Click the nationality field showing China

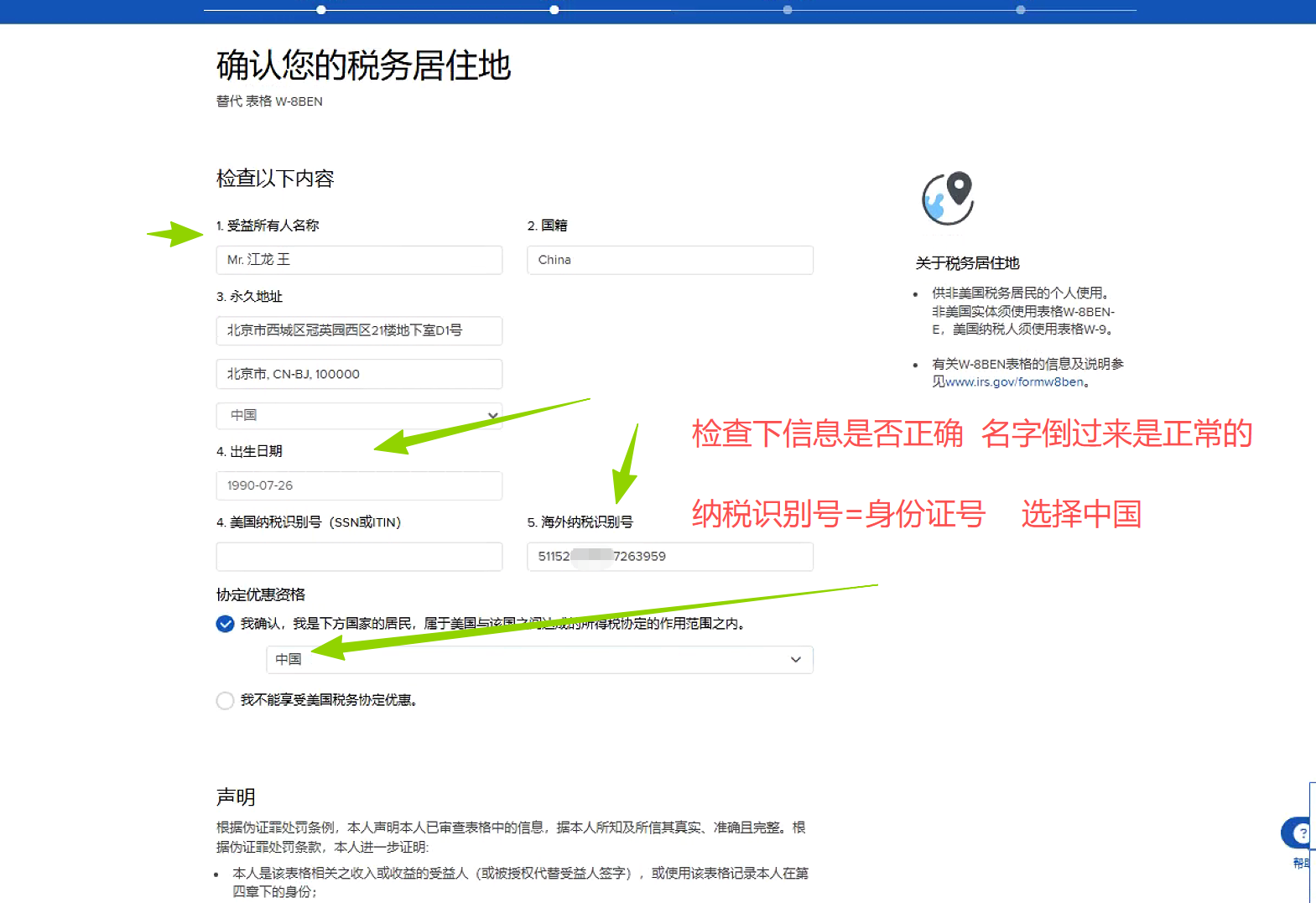tap(669, 260)
